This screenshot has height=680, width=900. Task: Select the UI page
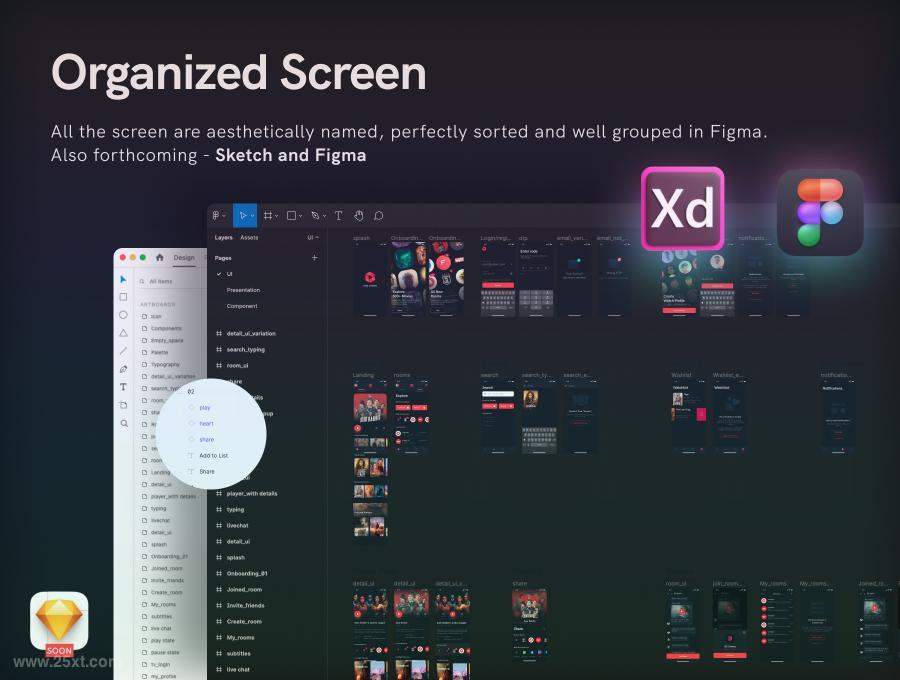(229, 274)
